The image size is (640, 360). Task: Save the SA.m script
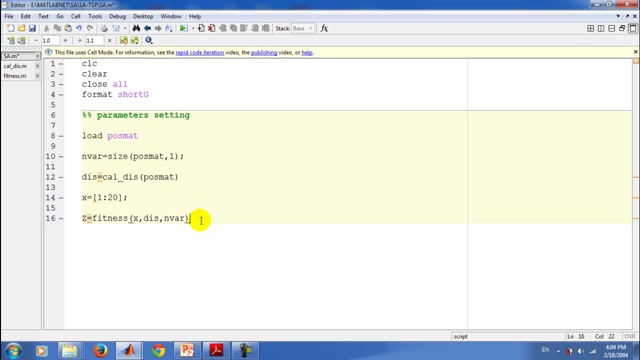[x=32, y=28]
